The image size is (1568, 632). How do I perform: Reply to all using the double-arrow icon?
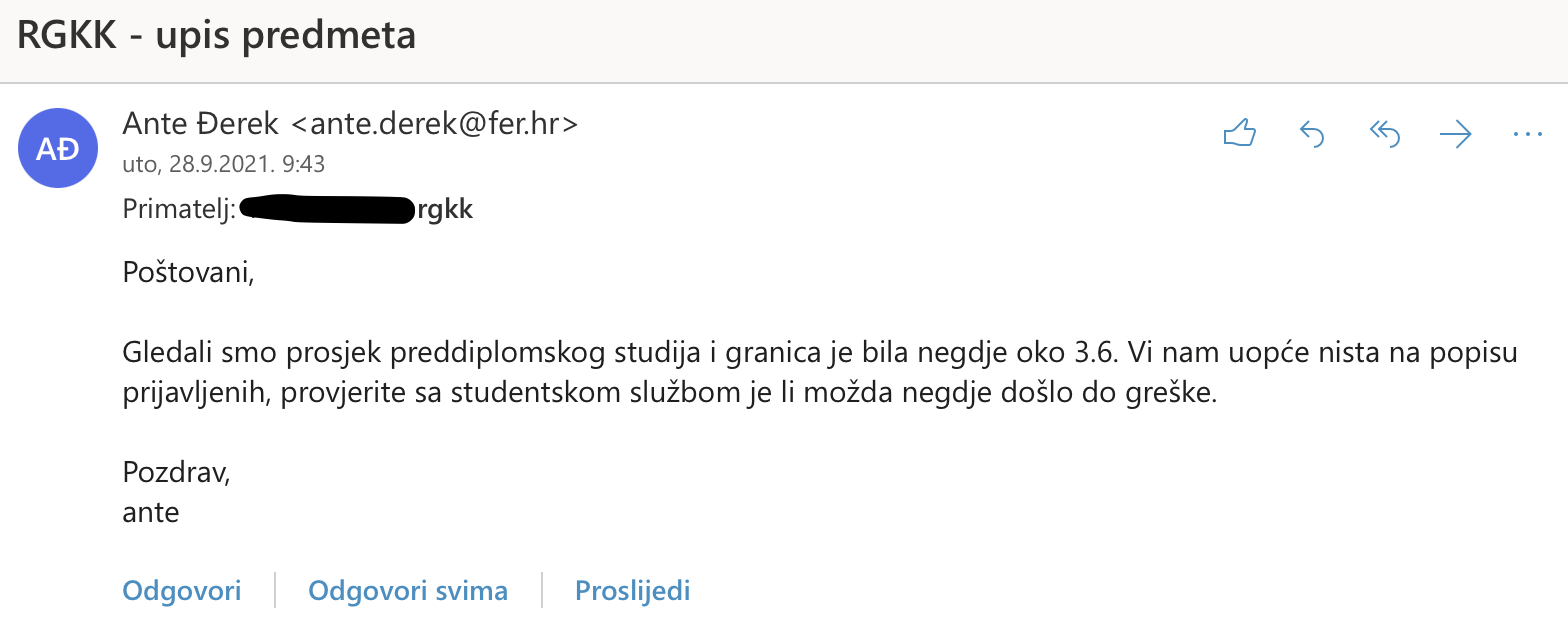pyautogui.click(x=1384, y=133)
